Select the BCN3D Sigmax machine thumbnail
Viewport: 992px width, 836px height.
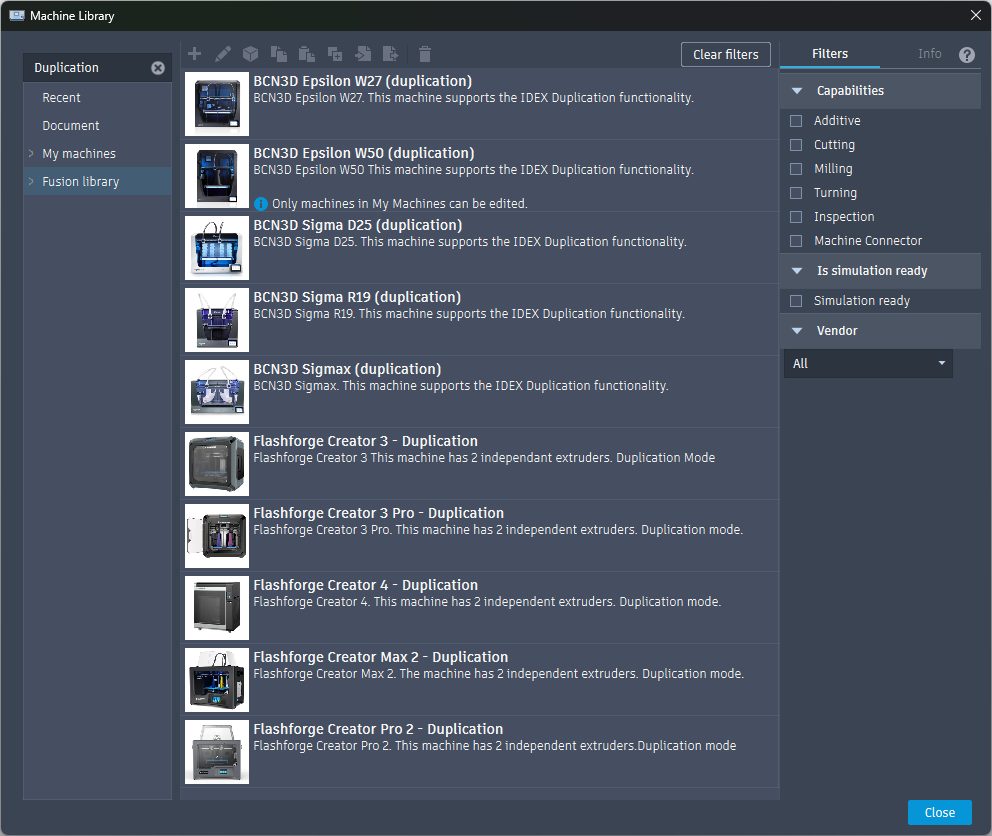pos(217,392)
